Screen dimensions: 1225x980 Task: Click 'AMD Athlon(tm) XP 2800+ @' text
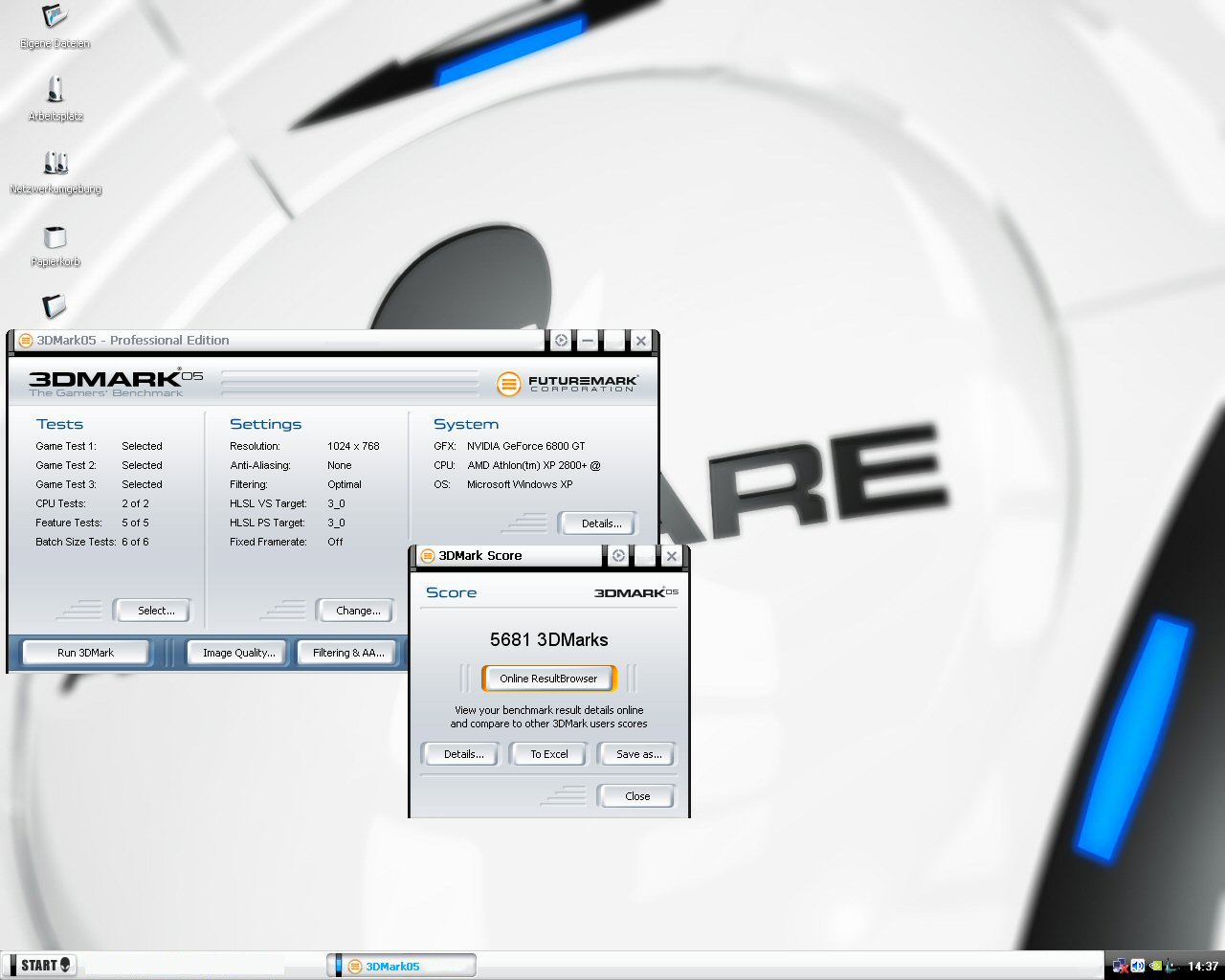[x=533, y=465]
